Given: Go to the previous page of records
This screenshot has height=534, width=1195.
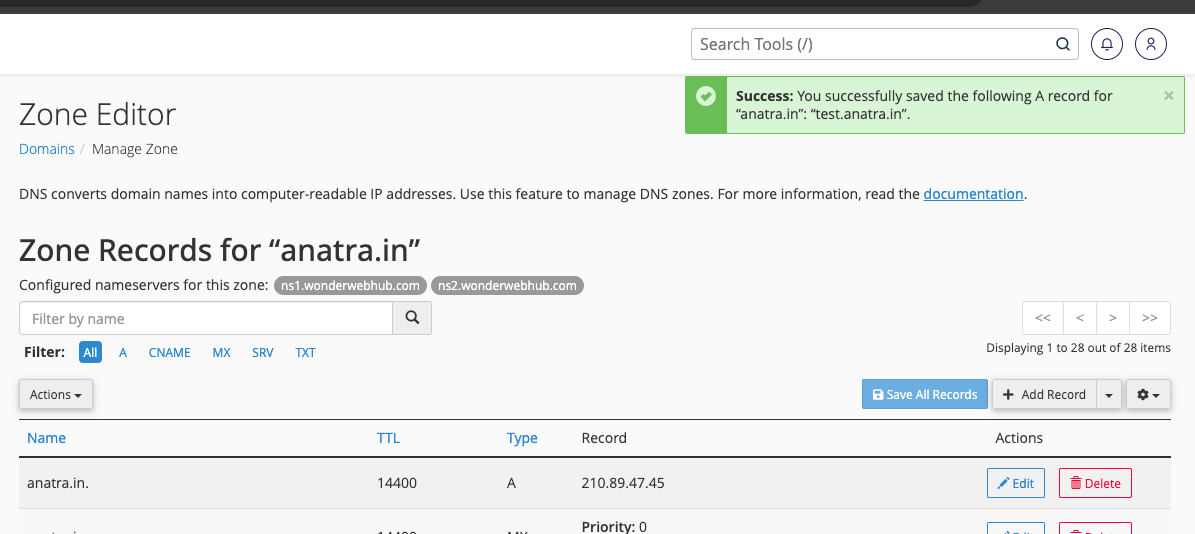Looking at the screenshot, I should pos(1080,318).
